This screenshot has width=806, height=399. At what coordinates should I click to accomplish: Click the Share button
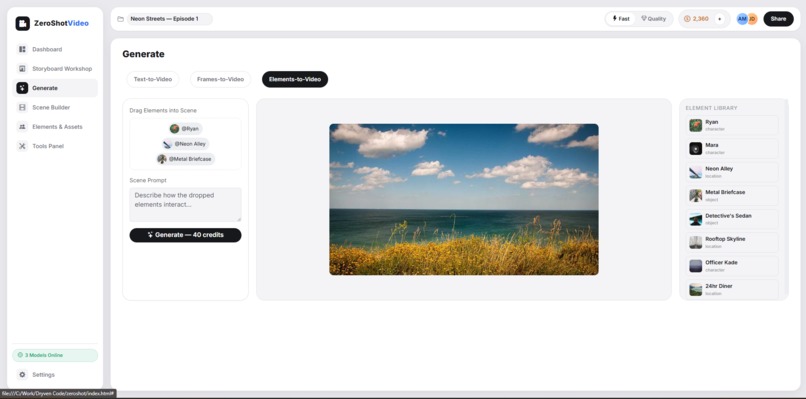(x=778, y=19)
